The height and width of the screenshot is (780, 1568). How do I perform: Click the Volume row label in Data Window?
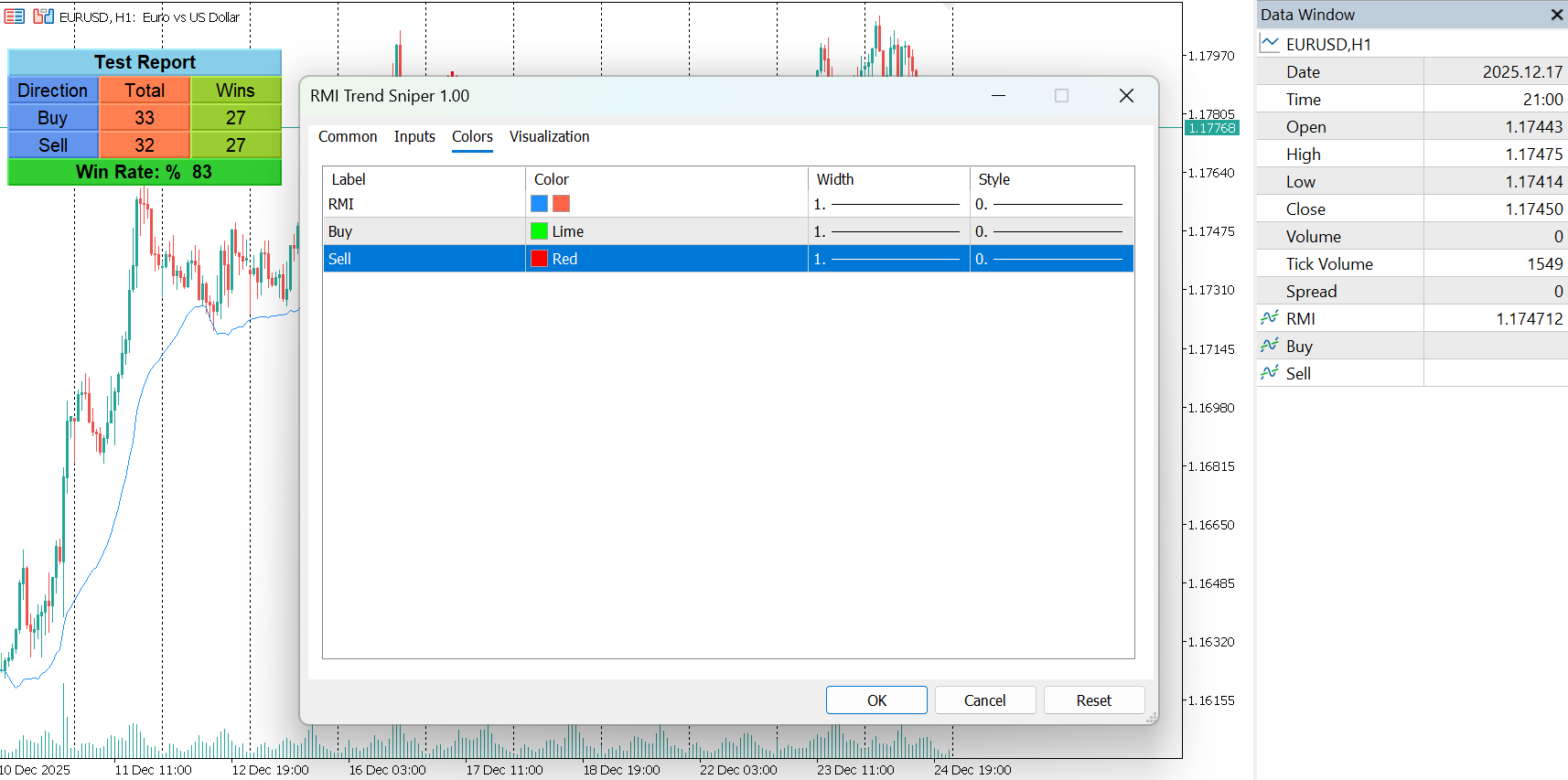pyautogui.click(x=1313, y=237)
